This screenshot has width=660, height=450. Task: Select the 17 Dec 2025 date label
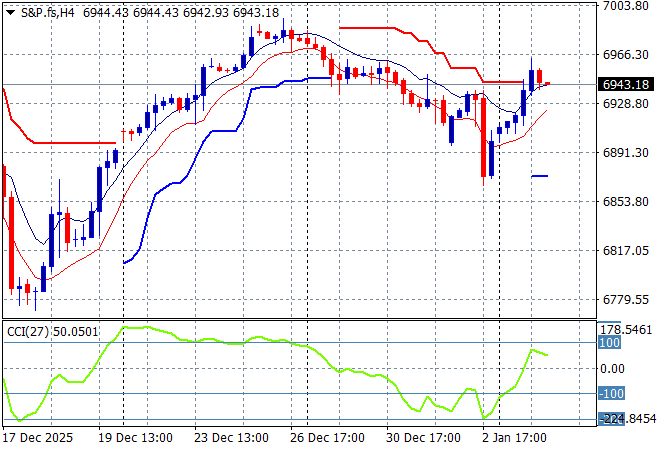pyautogui.click(x=37, y=438)
